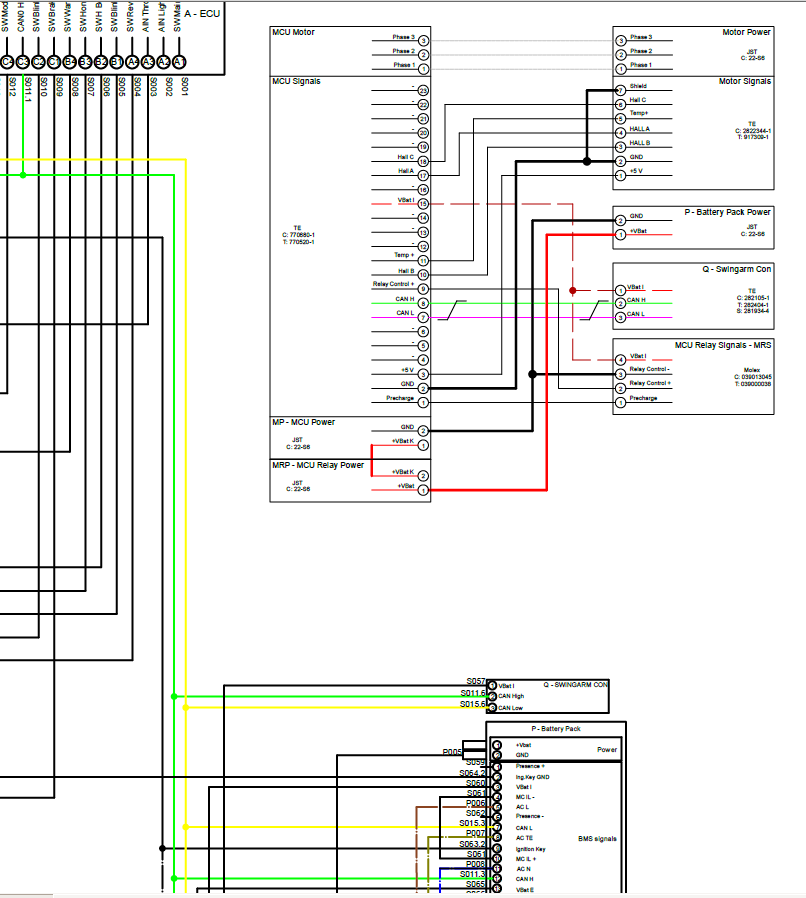Click pin 23 of the MCU Signals connector
Viewport: 806px width, 898px height.
(423, 104)
